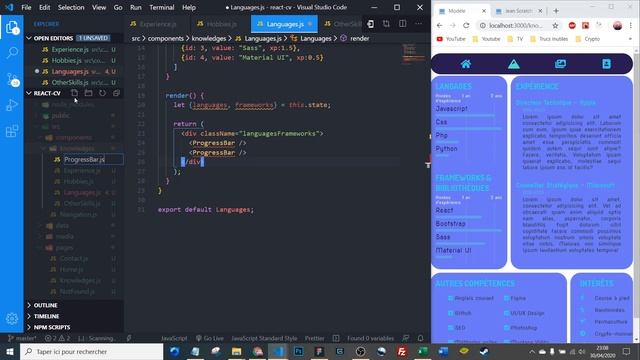
Task: Close the Modele tab in Chrome
Action: click(484, 11)
